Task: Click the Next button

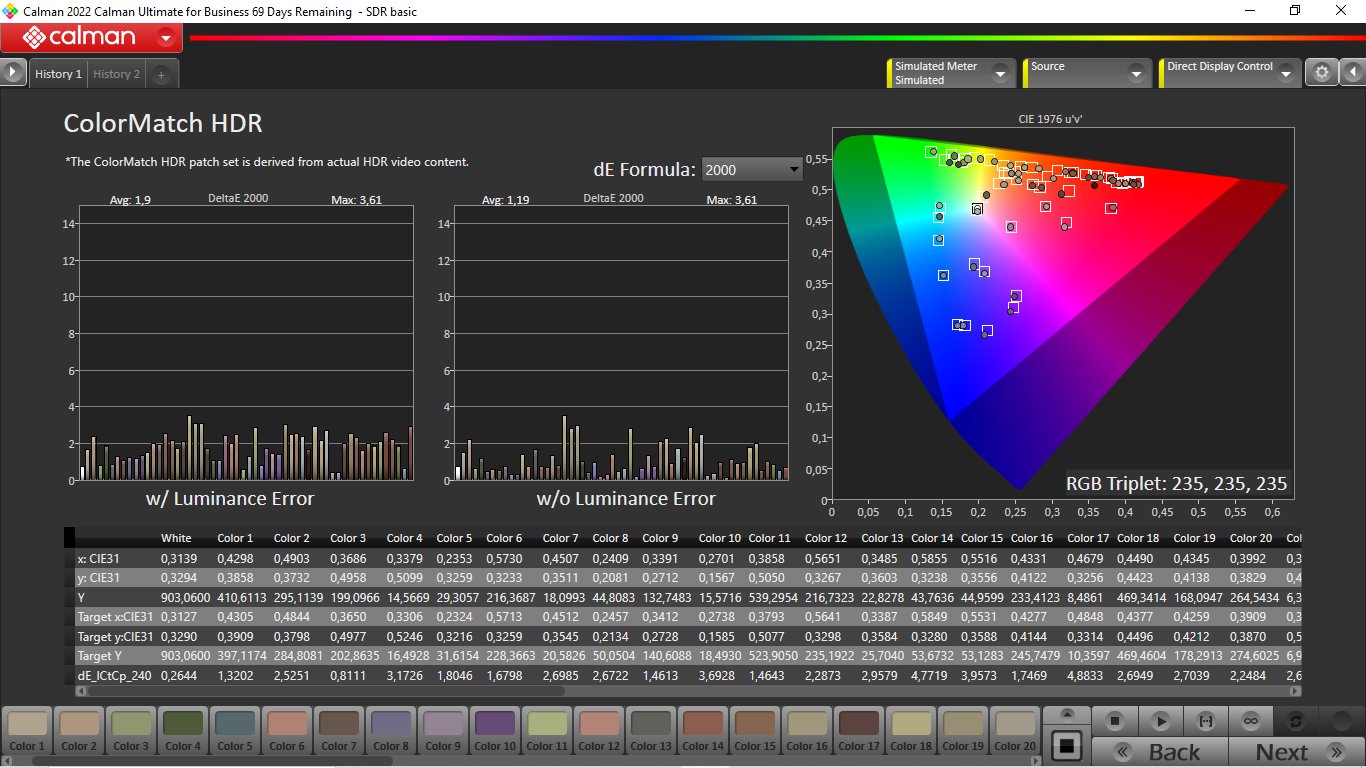Action: tap(1295, 752)
